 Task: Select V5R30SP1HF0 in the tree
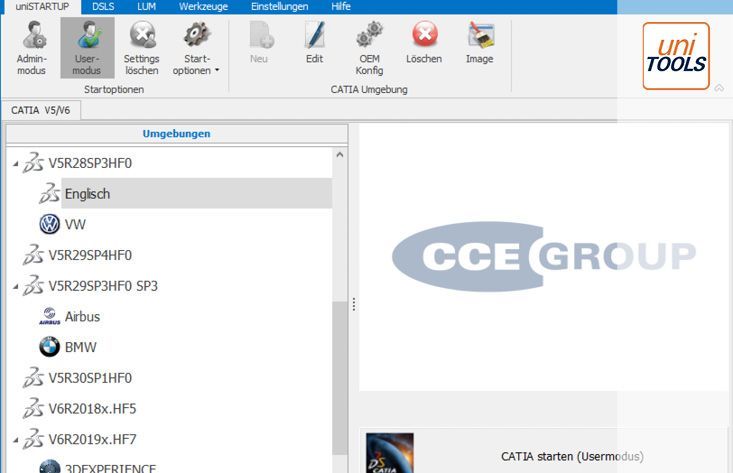(x=90, y=378)
